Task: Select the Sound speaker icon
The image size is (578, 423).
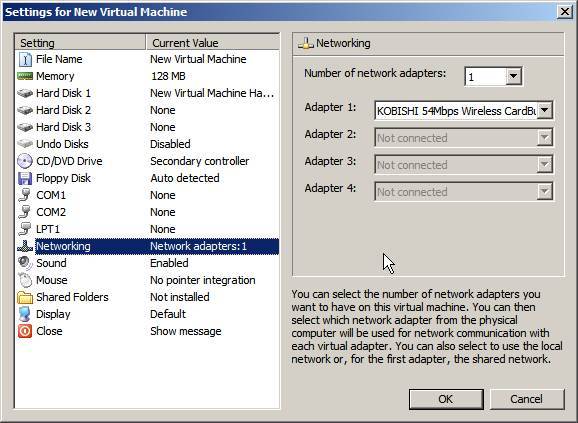Action: pyautogui.click(x=25, y=263)
